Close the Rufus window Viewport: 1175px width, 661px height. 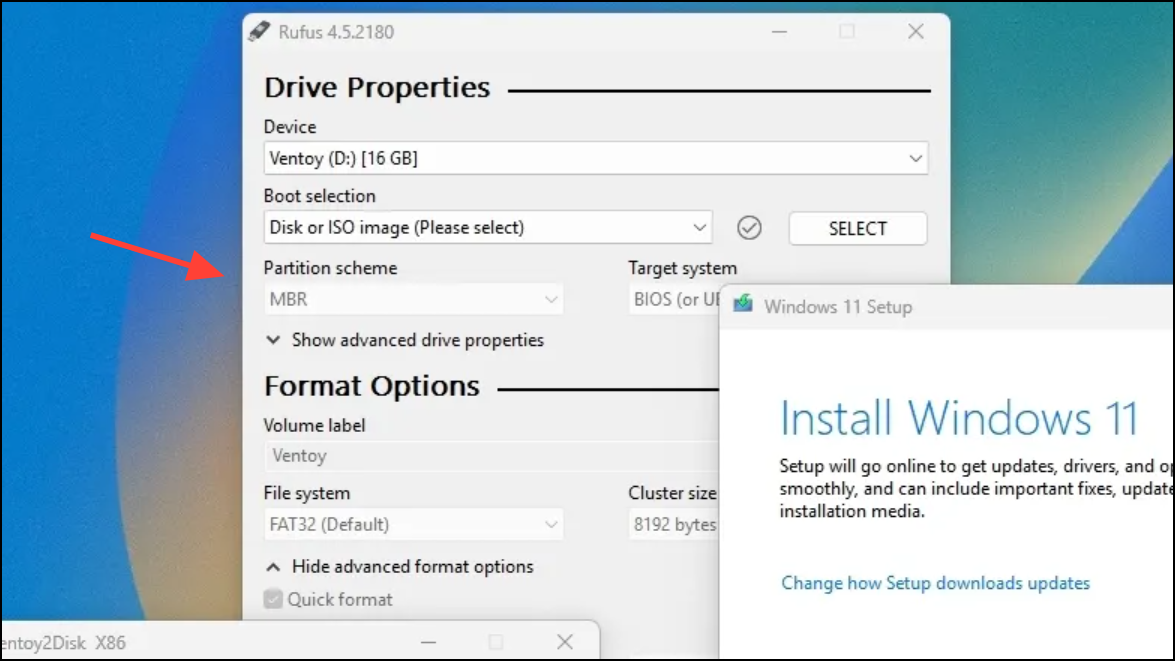[x=916, y=31]
